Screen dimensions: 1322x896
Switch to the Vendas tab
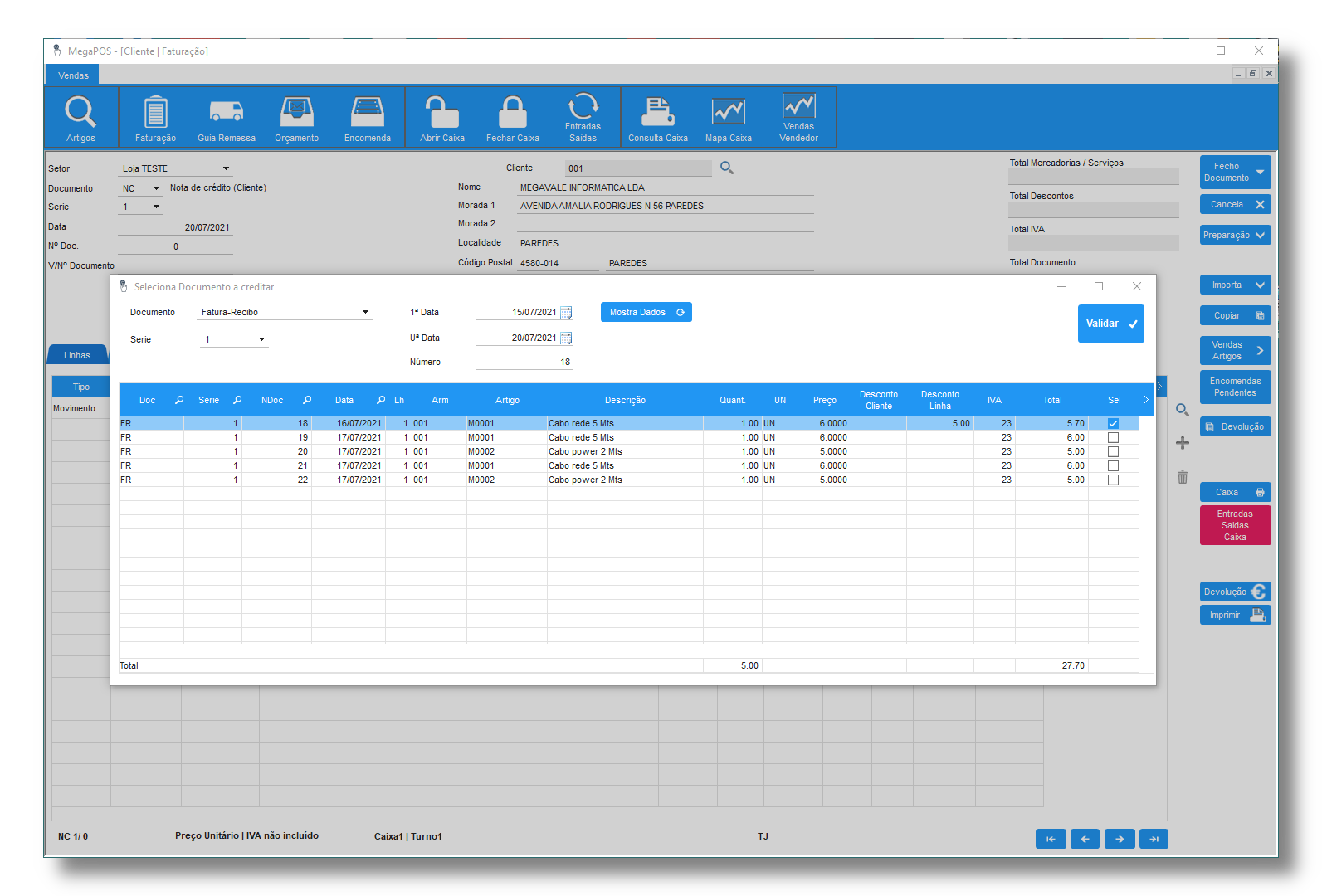point(73,75)
